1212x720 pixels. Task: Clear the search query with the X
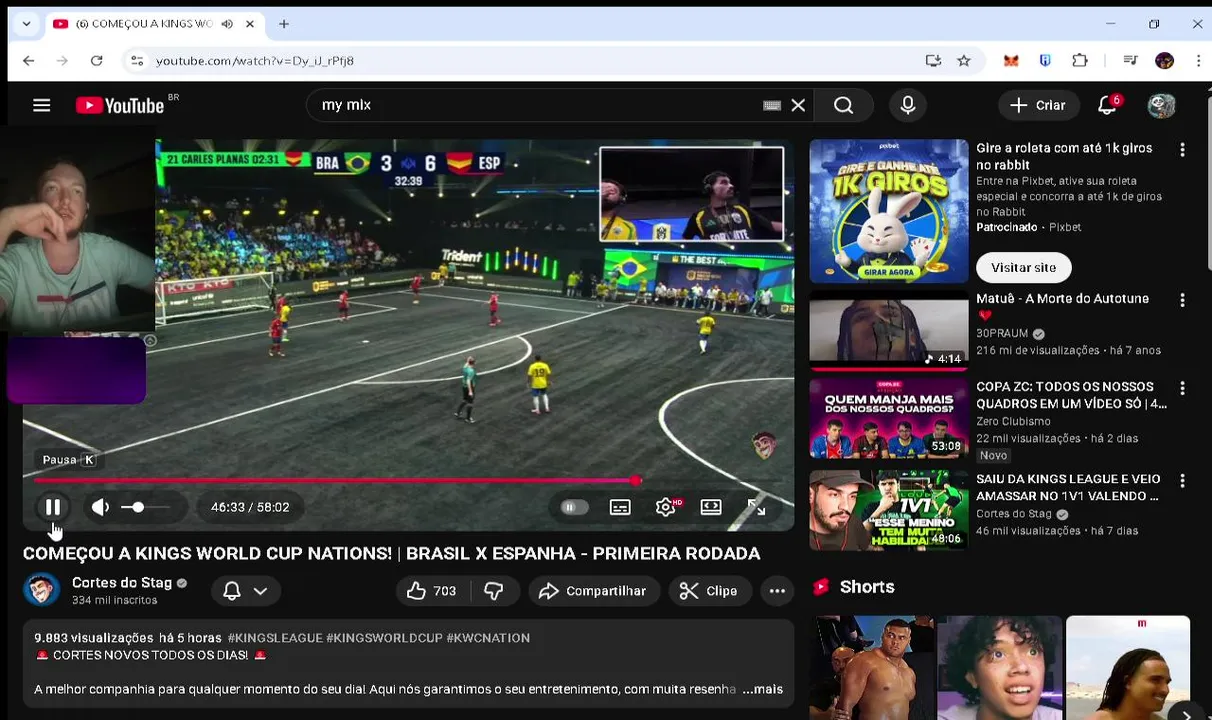(798, 105)
